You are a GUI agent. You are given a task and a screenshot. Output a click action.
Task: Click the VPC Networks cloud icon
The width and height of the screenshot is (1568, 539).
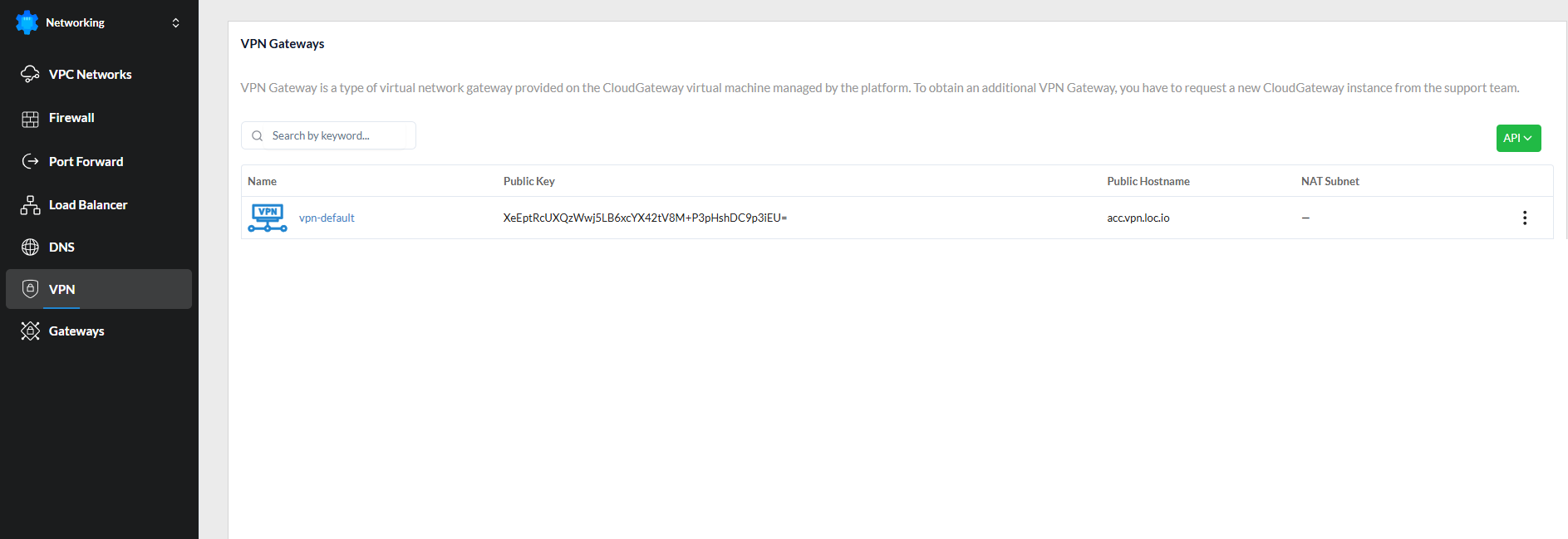pyautogui.click(x=30, y=74)
